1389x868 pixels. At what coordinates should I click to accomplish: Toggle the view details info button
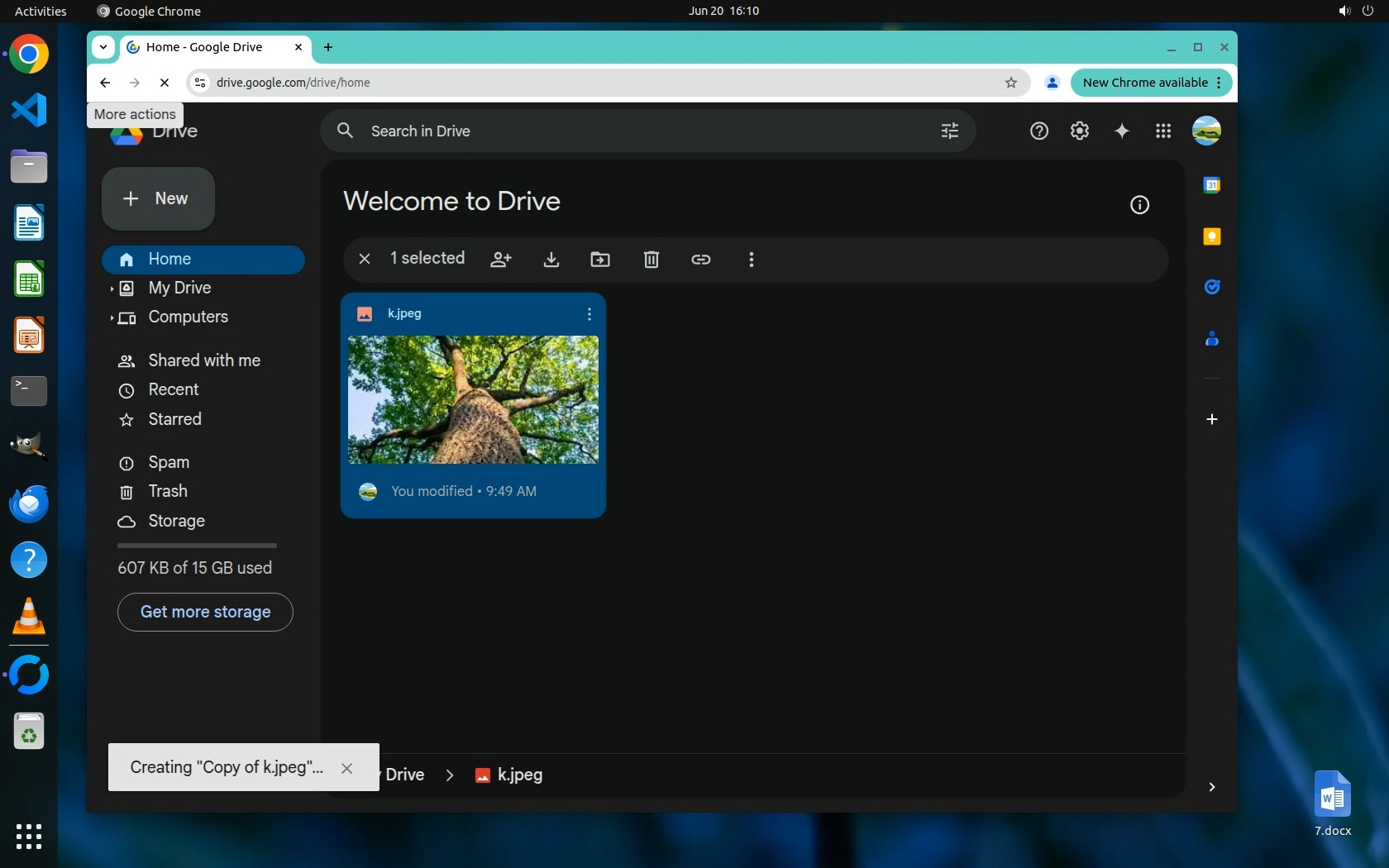tap(1139, 205)
